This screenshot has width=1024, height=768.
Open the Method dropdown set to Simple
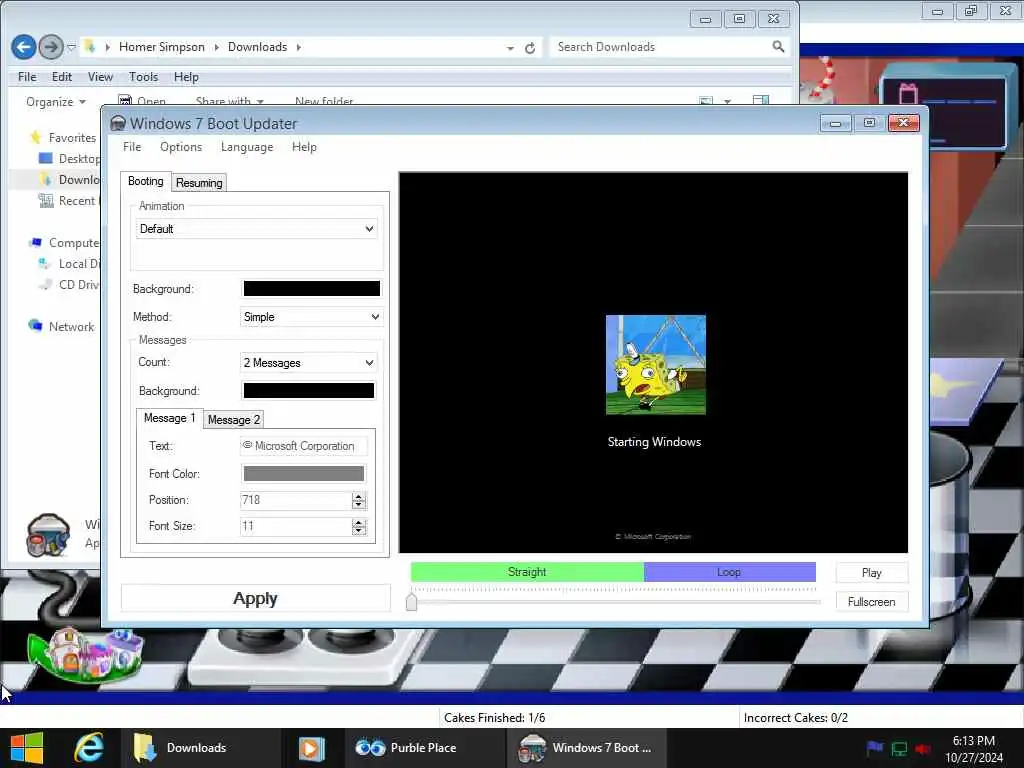[x=311, y=317]
